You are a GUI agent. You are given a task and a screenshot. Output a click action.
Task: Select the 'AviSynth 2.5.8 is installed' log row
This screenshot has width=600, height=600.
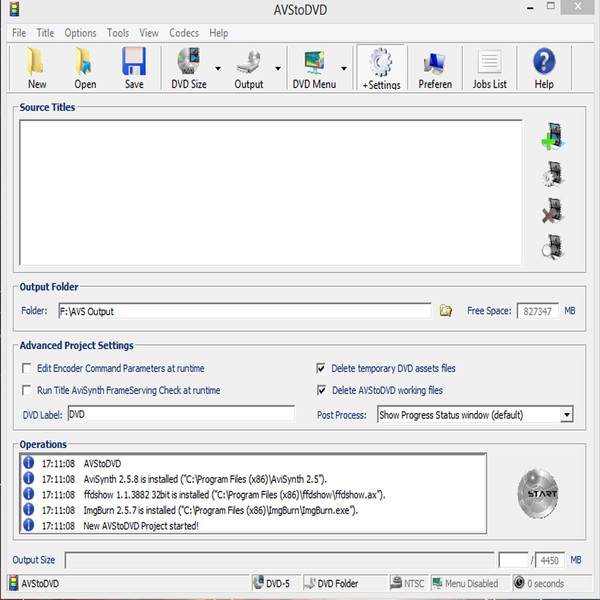[253, 479]
